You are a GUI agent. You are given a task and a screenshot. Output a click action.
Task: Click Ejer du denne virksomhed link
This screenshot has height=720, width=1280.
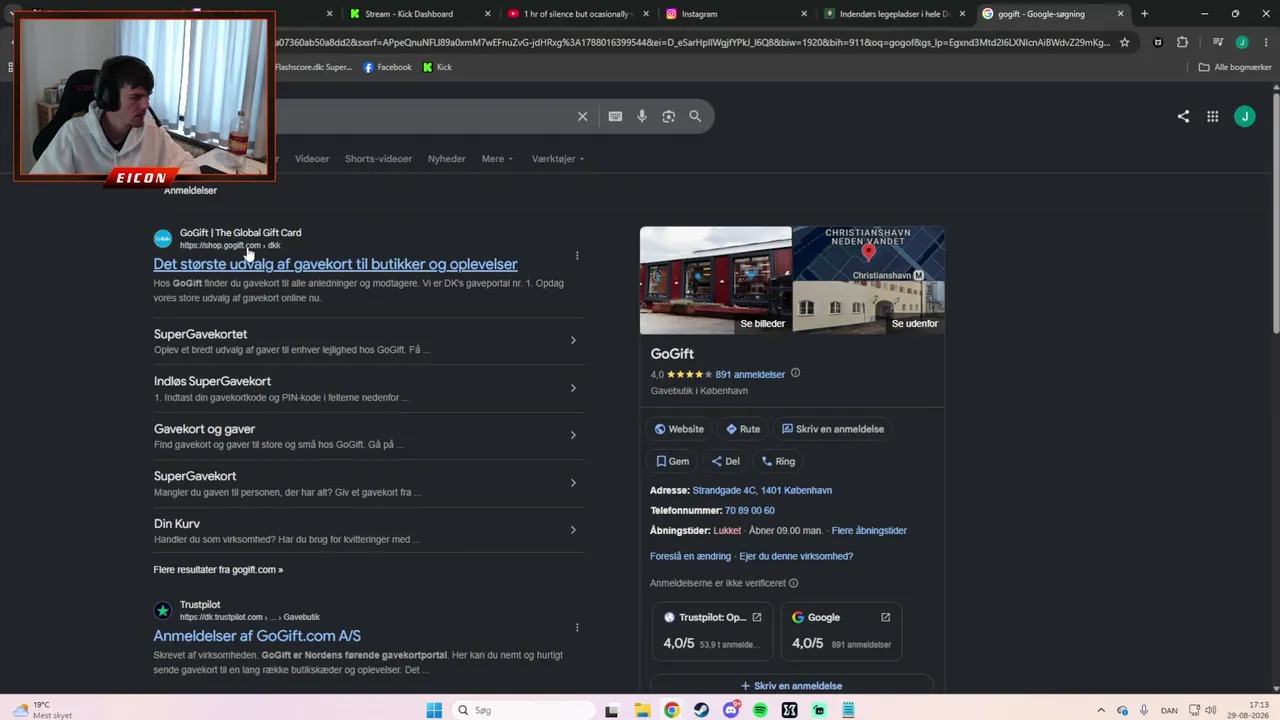796,556
